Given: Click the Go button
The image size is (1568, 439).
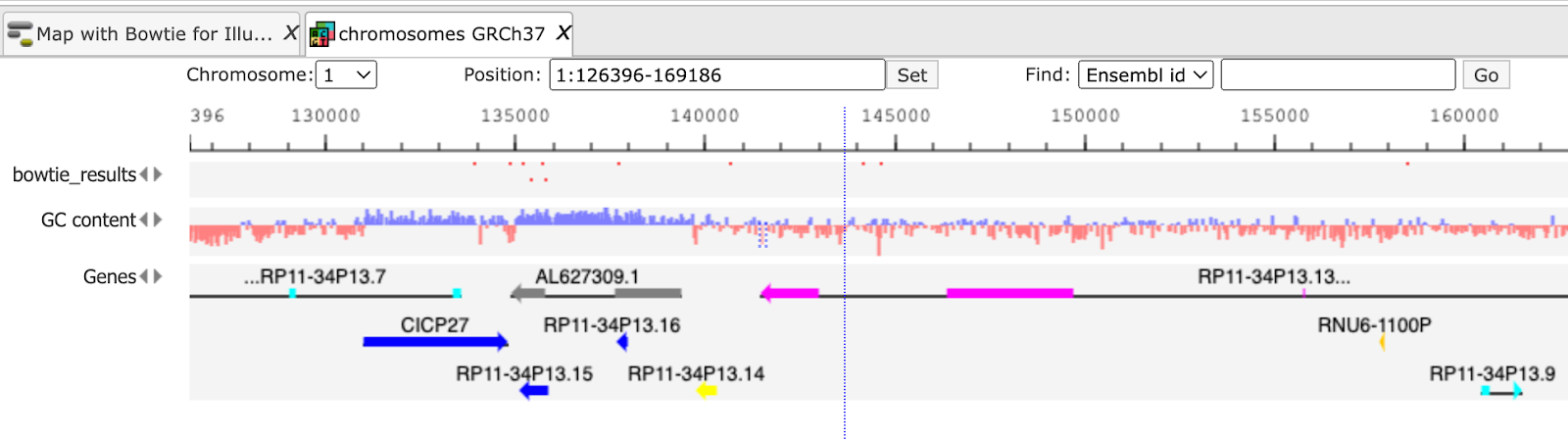Looking at the screenshot, I should click(1486, 74).
